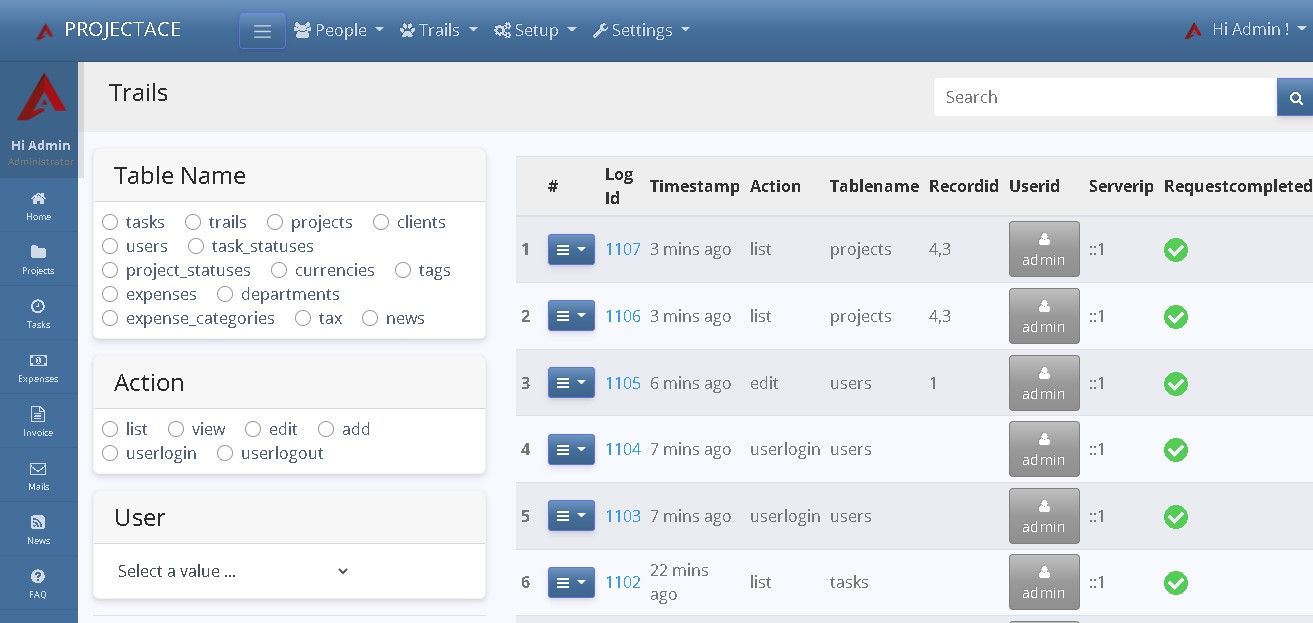Choose the expense_categories radio option
1313x623 pixels.
click(110, 318)
